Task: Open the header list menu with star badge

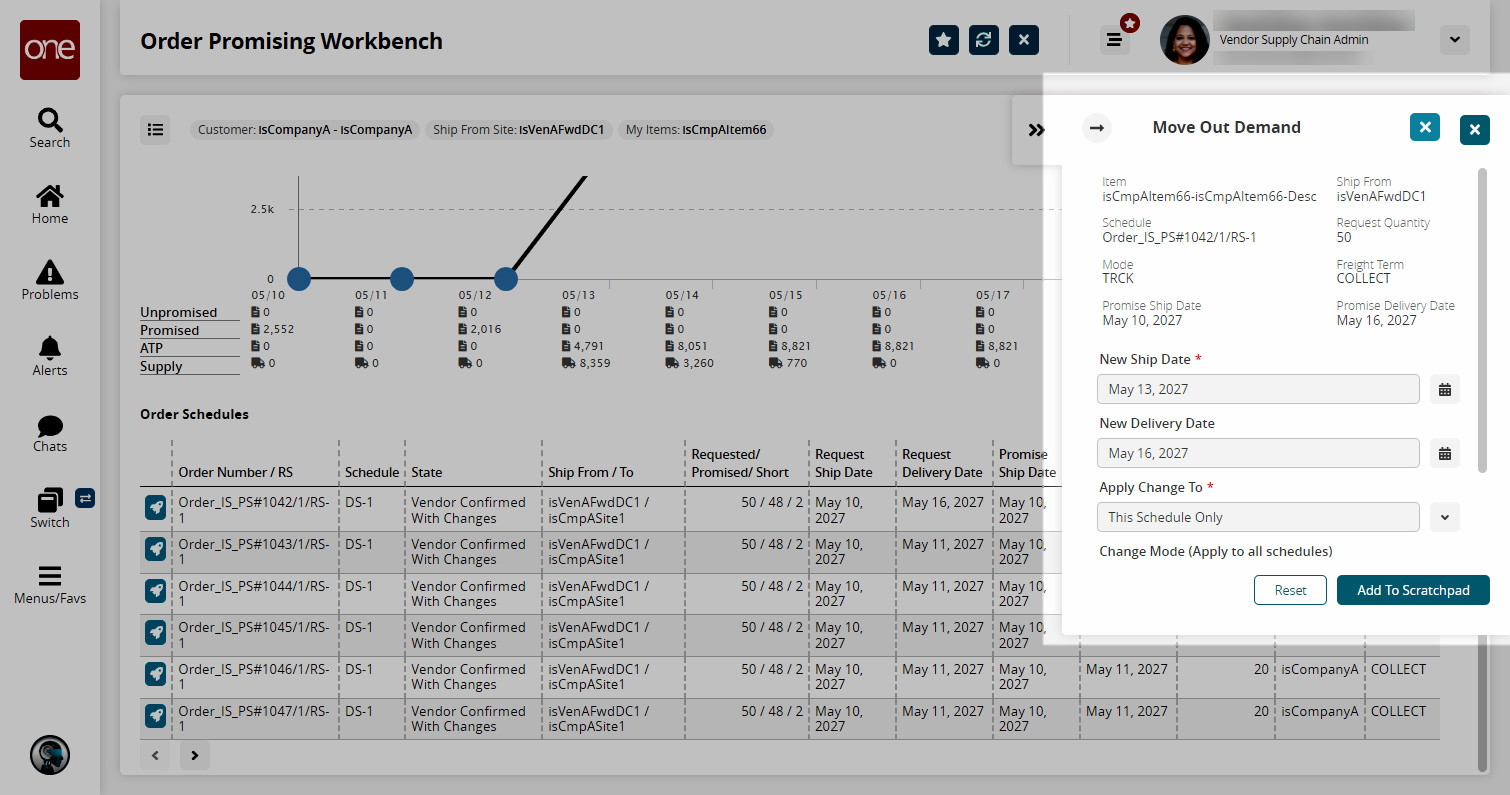Action: coord(1114,40)
